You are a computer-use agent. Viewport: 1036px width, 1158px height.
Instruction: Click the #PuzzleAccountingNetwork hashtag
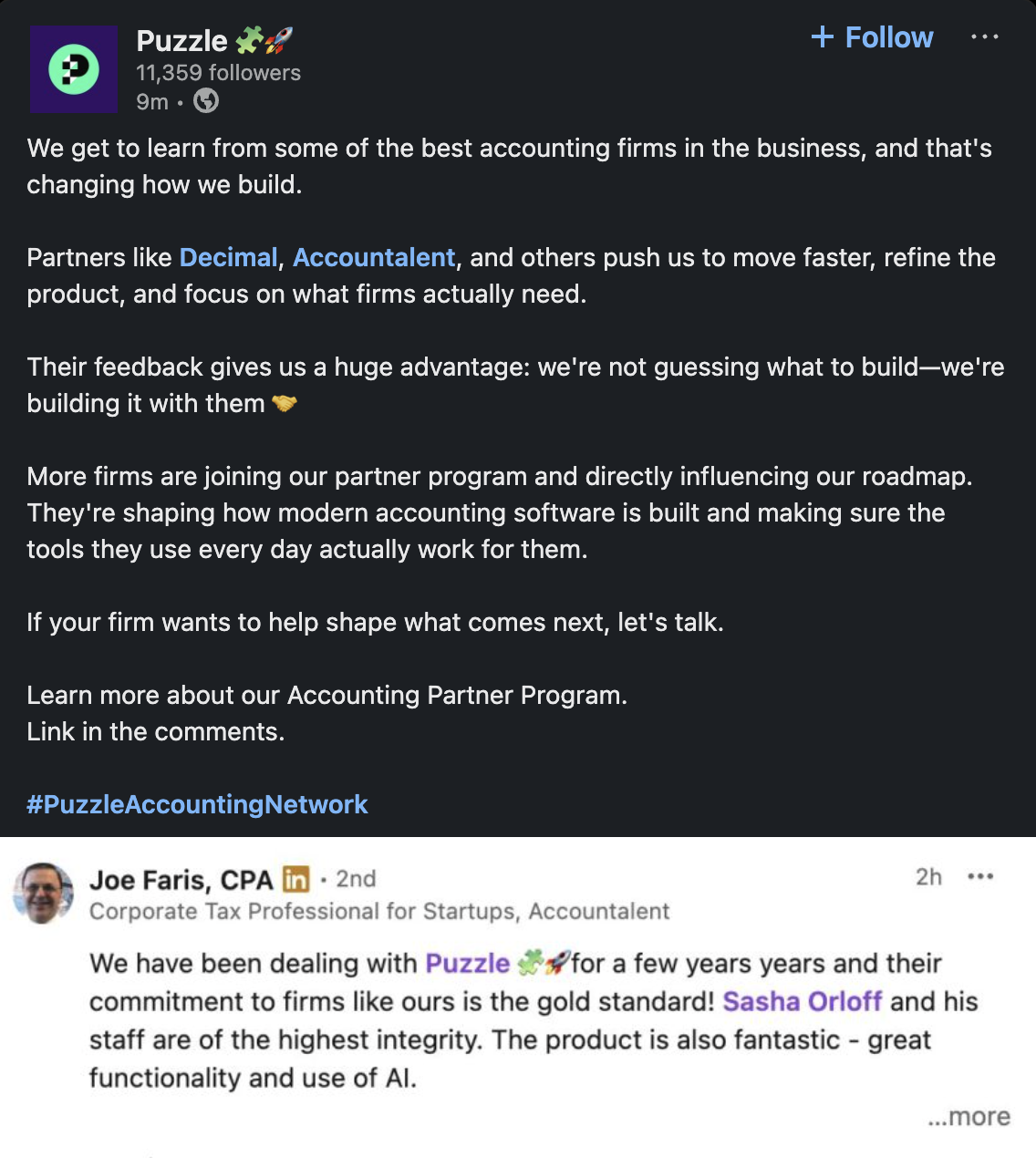tap(197, 804)
